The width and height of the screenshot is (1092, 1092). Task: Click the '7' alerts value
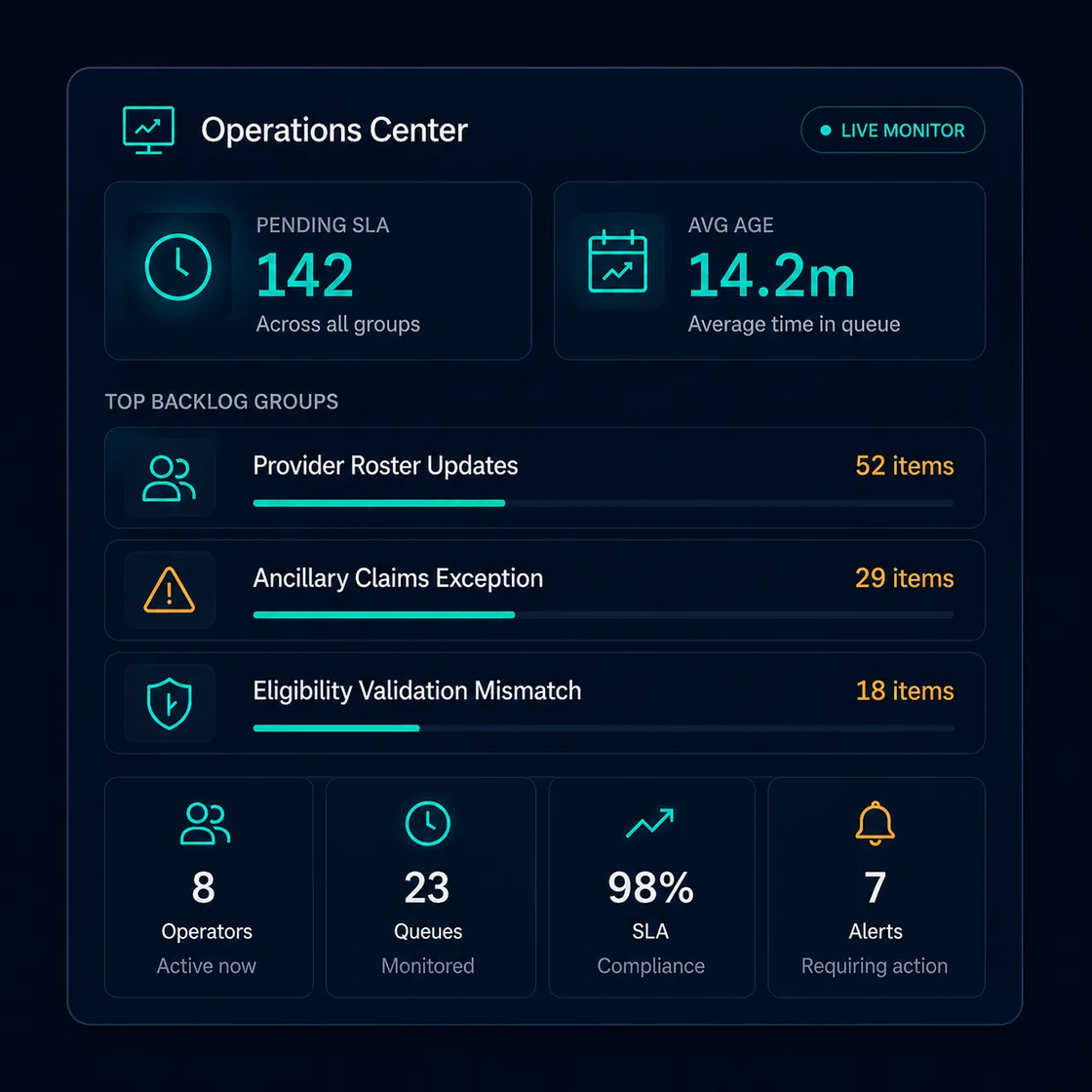[876, 888]
